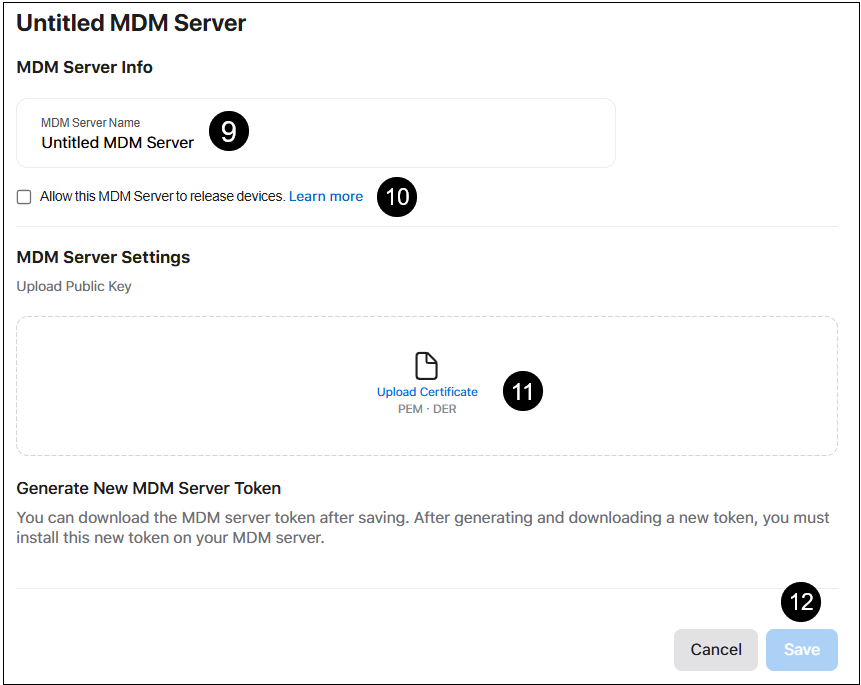Click the Untitled MDM Server page title
Screen dimensions: 861x685
click(x=131, y=23)
